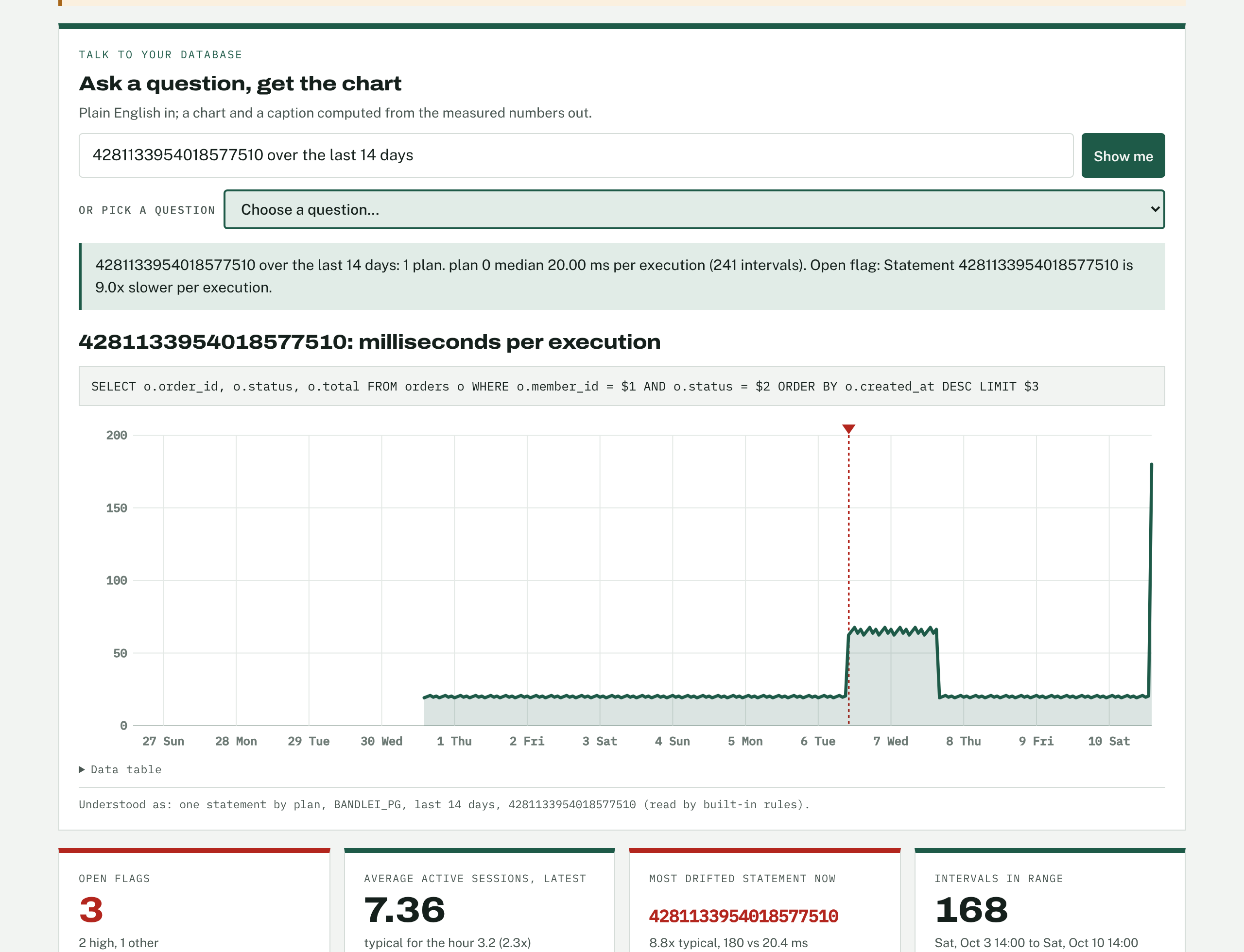
Task: Click the '10 Sat' axis label
Action: pos(1108,741)
